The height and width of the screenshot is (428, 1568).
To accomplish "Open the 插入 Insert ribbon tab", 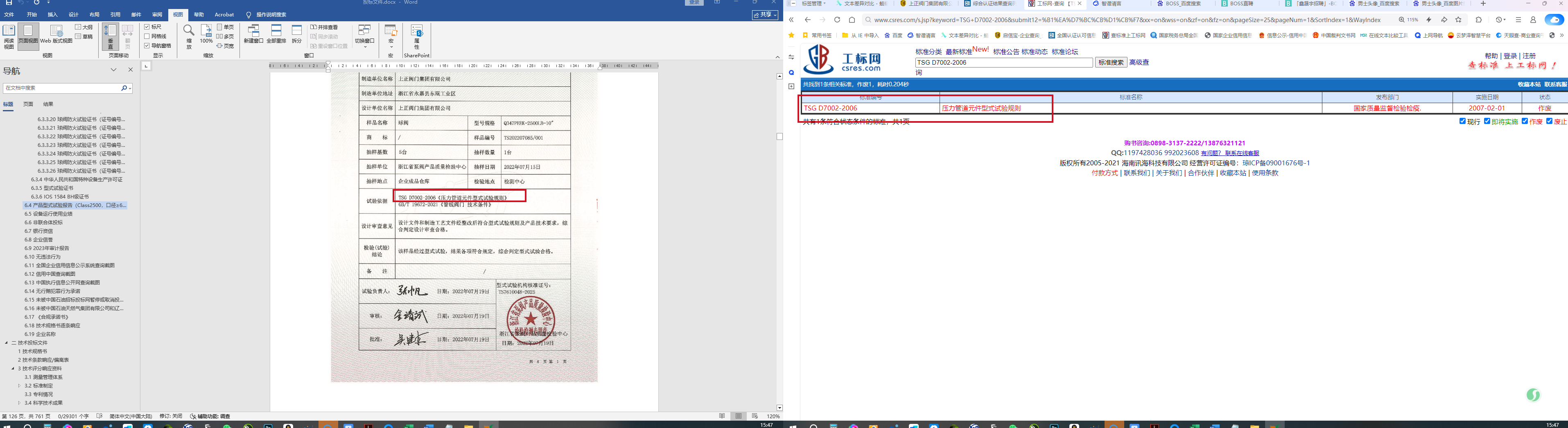I will pos(53,15).
